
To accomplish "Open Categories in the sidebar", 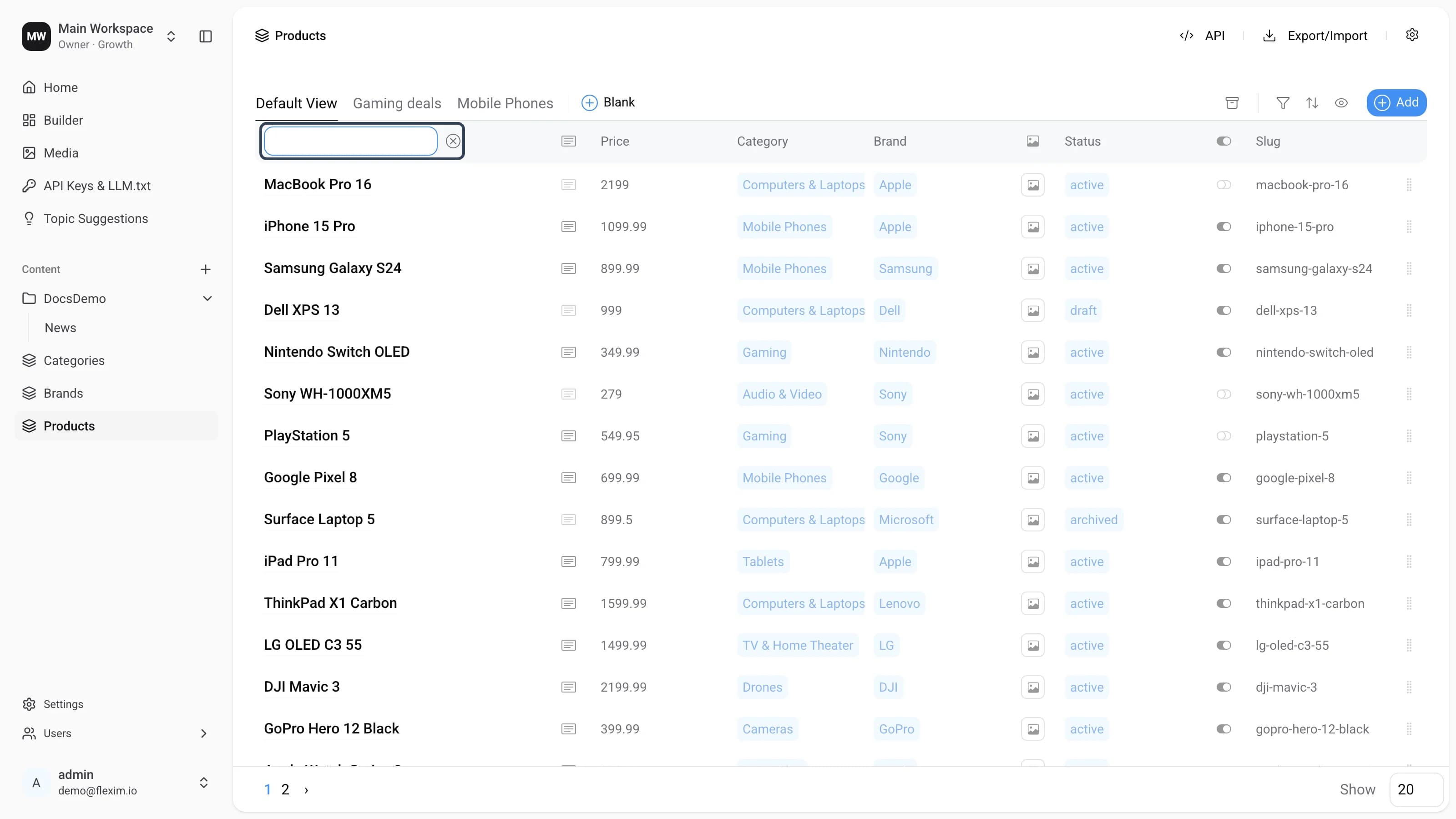I will coord(116,361).
